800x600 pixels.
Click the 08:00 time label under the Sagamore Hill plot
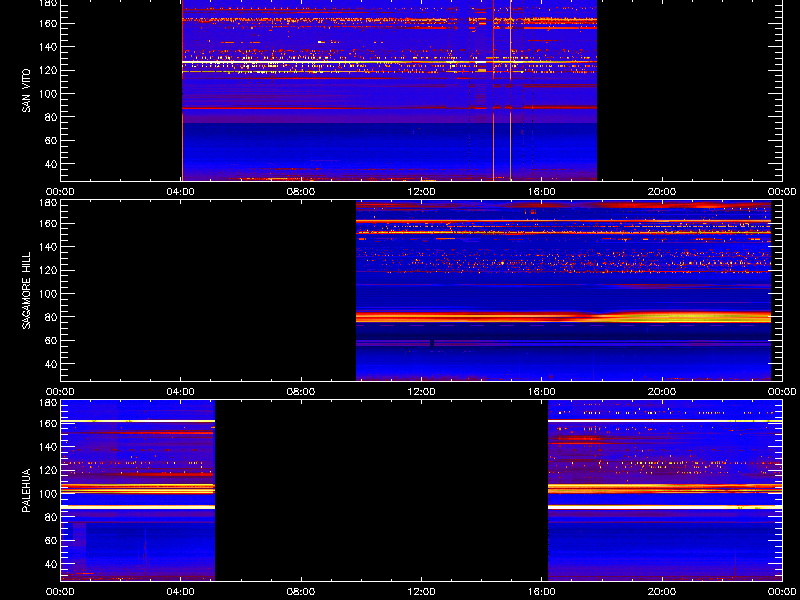301,392
